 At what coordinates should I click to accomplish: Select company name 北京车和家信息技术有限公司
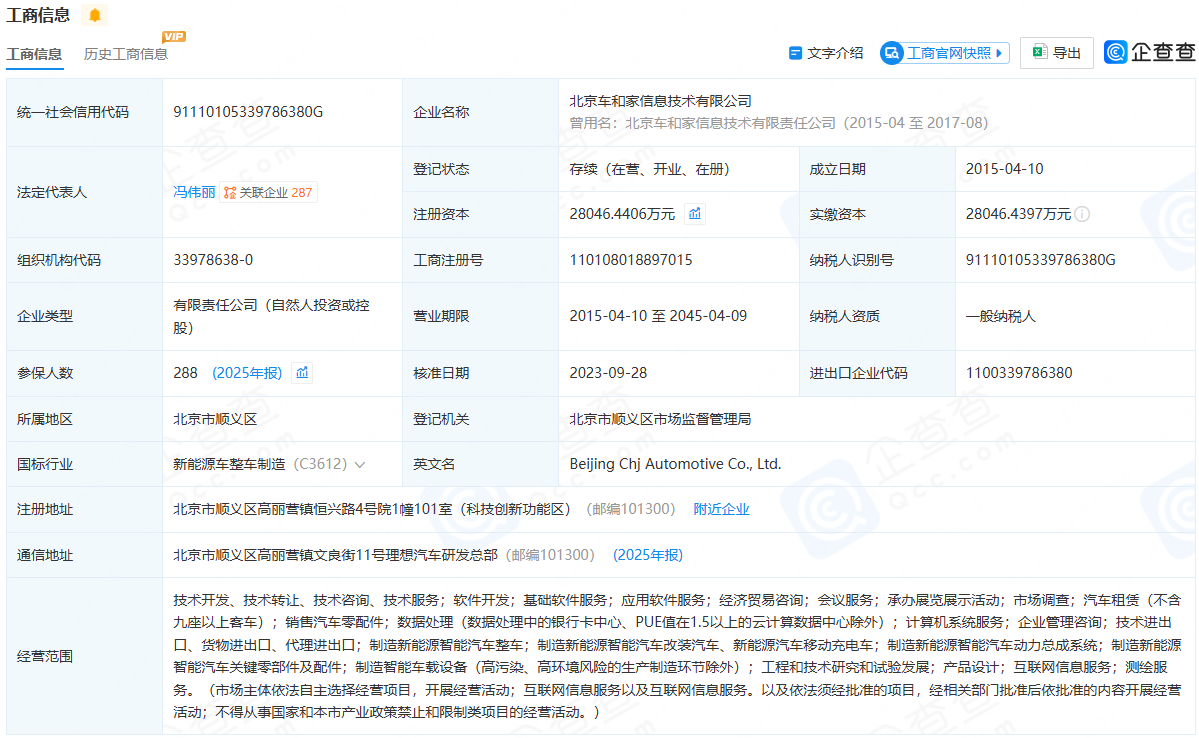pyautogui.click(x=660, y=101)
